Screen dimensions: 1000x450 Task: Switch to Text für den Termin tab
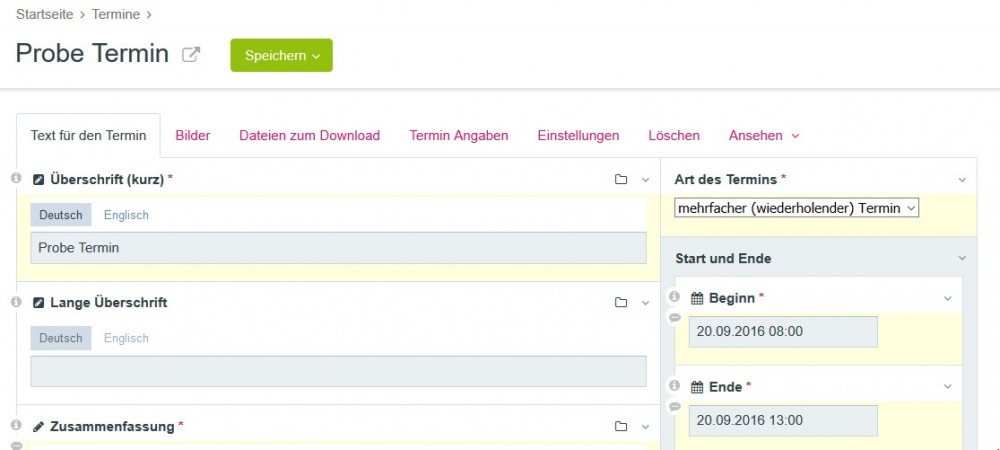point(88,136)
